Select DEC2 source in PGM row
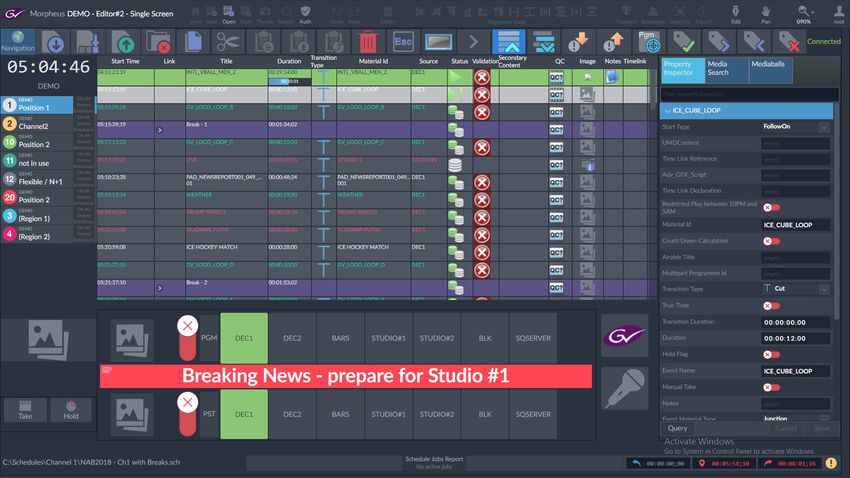 pos(292,338)
